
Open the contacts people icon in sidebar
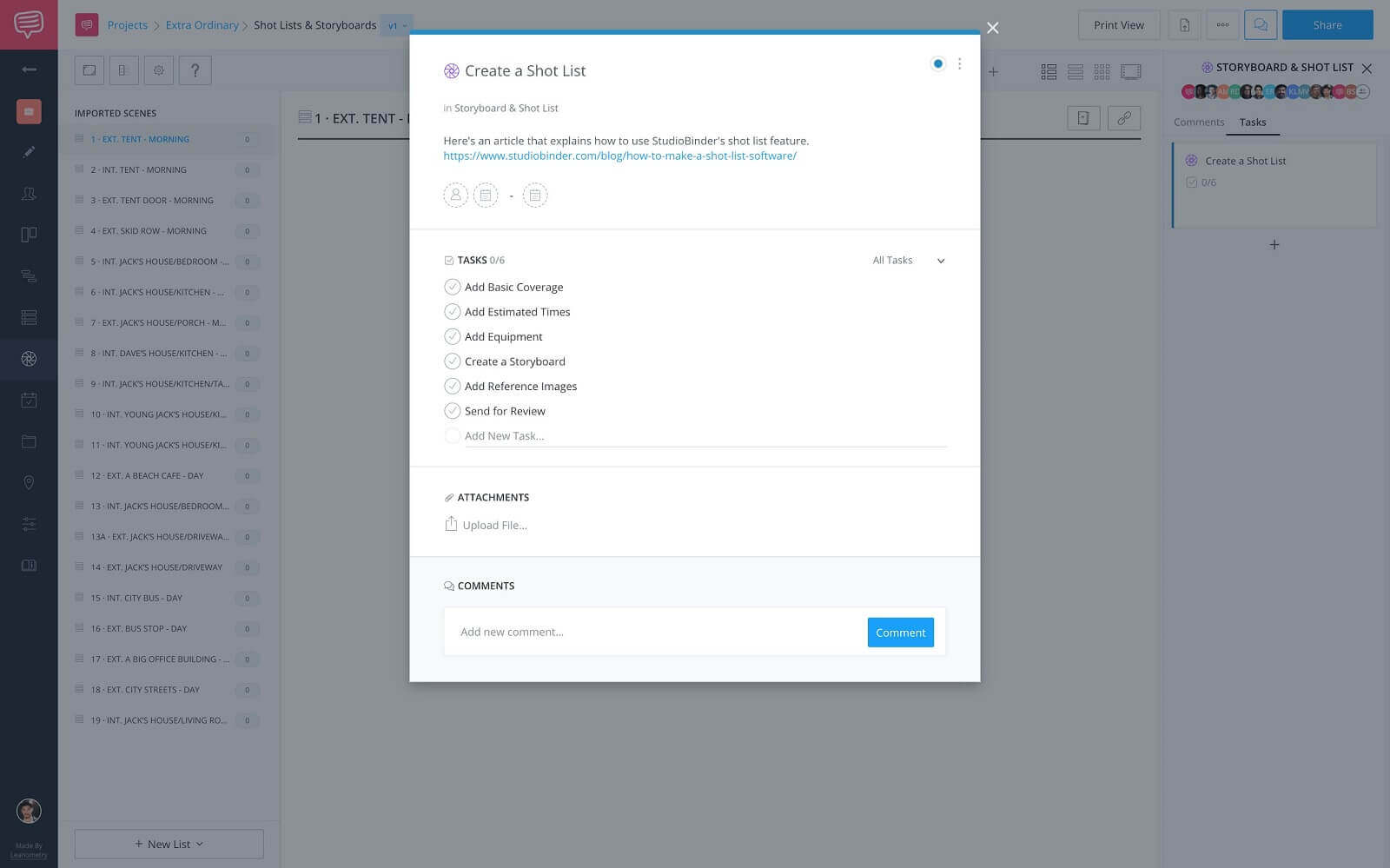pyautogui.click(x=29, y=194)
